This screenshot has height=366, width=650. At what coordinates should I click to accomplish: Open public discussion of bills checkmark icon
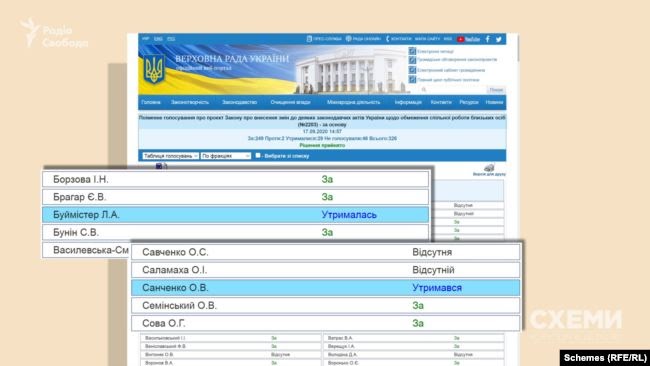(412, 60)
